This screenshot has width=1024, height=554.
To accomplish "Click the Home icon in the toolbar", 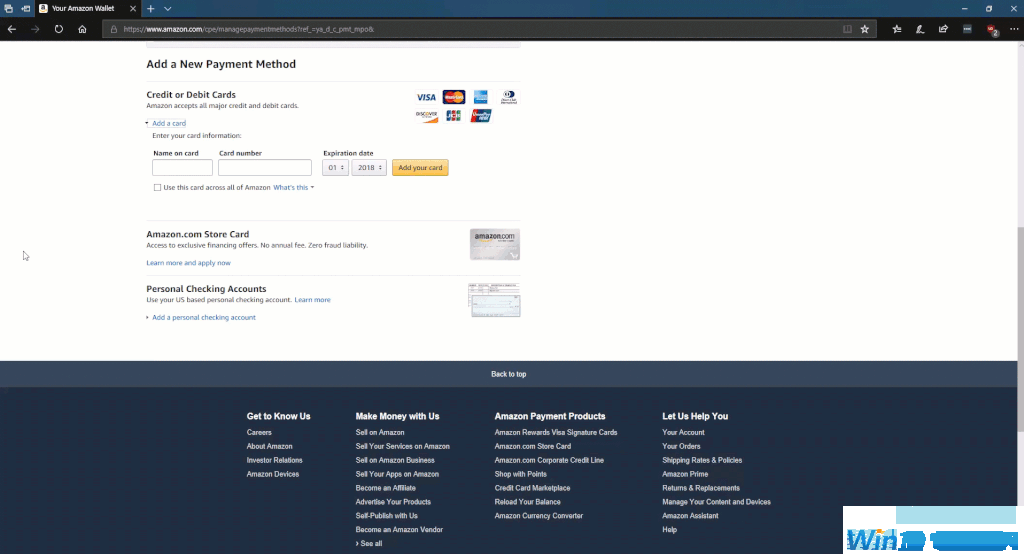I will [x=83, y=29].
